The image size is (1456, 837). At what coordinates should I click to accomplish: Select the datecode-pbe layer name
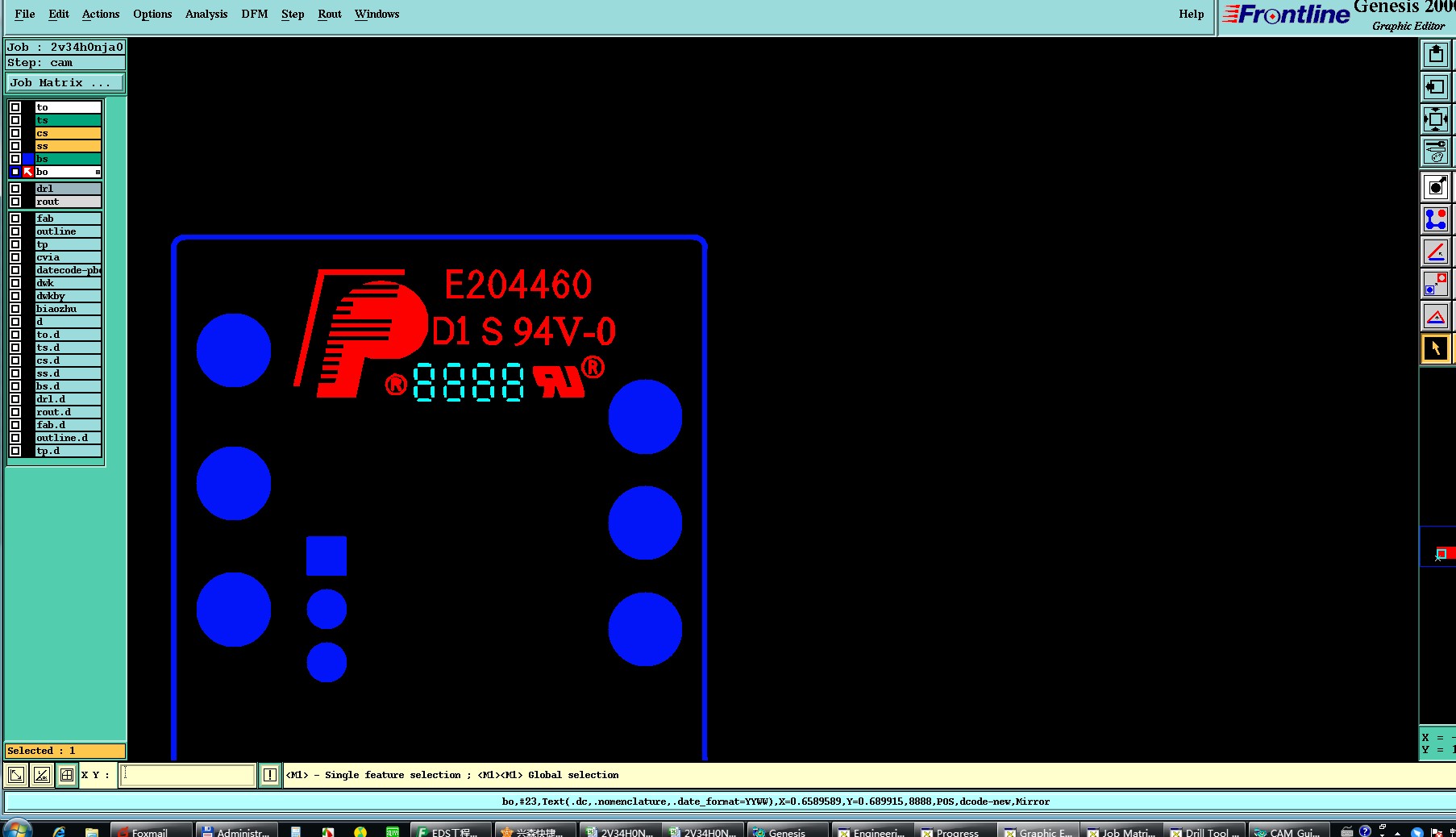tap(69, 270)
